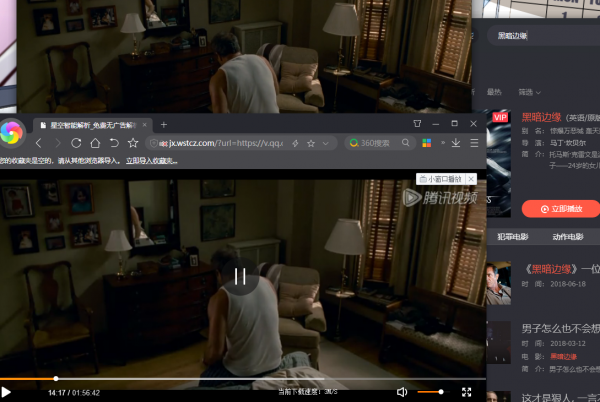The width and height of the screenshot is (600, 402).
Task: Open the colorful apps grid extension icon
Action: 427,143
